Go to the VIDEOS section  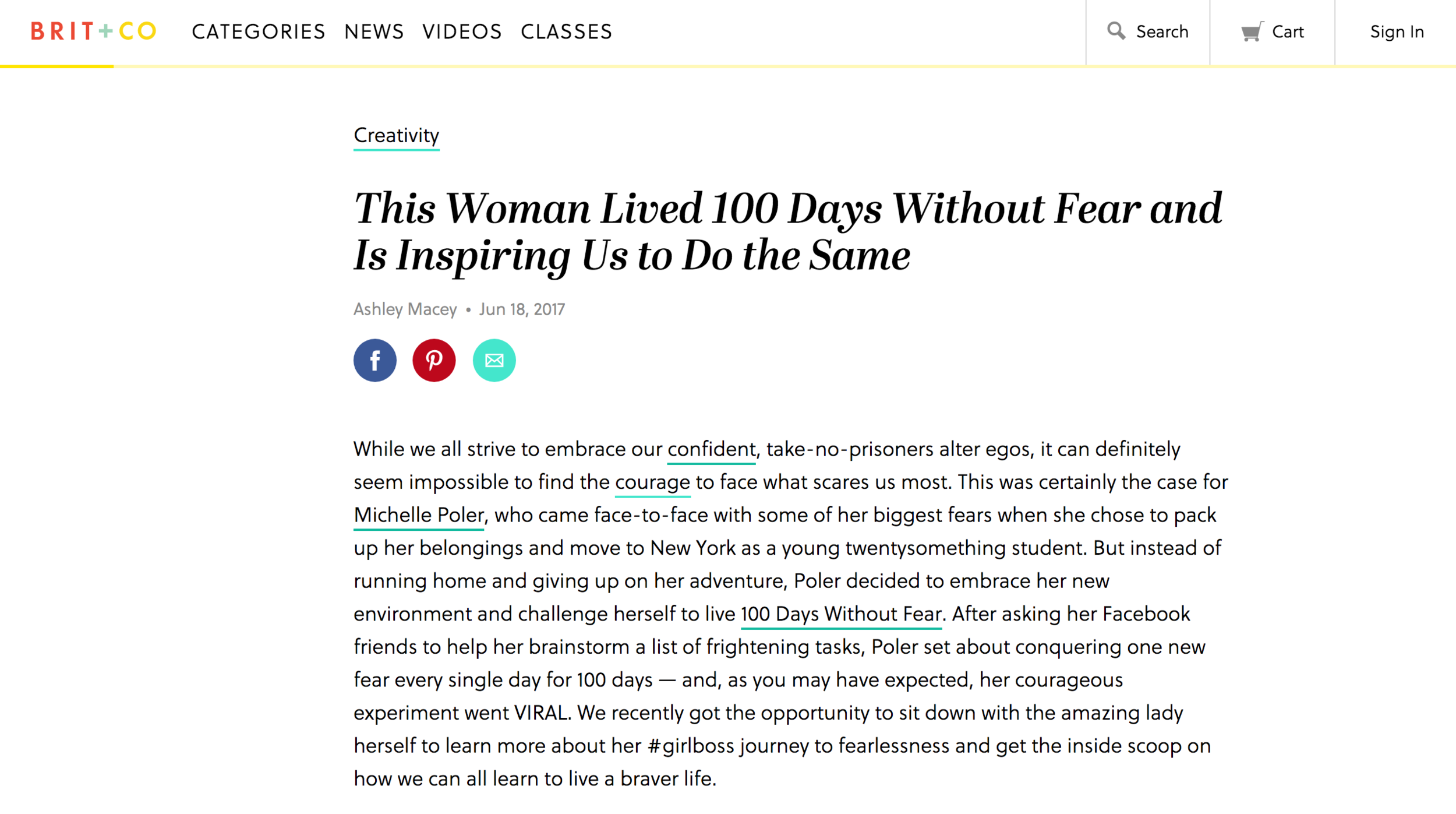[462, 31]
